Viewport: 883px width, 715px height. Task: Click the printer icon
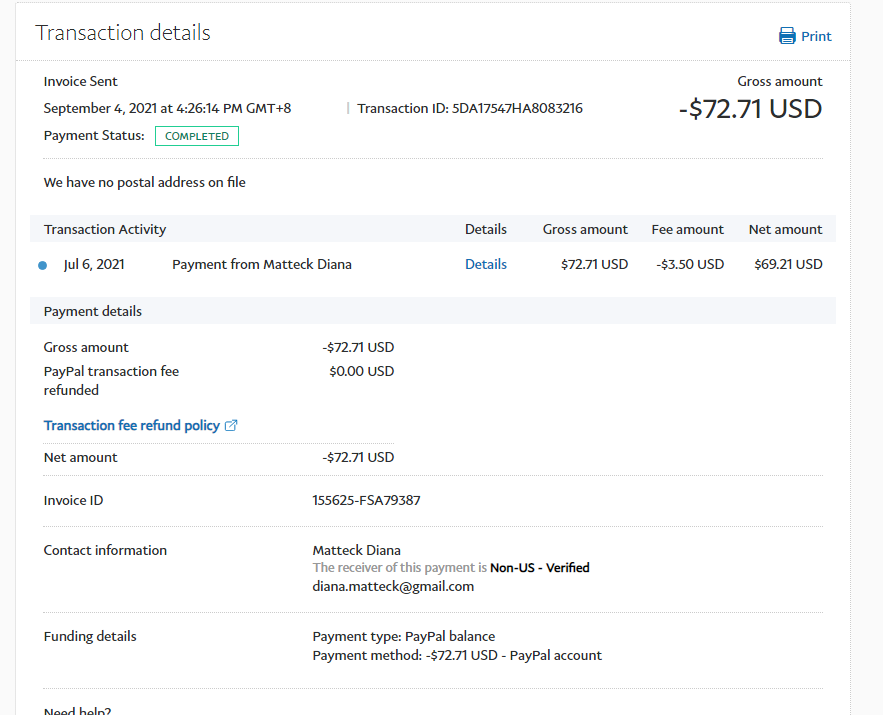click(x=787, y=36)
